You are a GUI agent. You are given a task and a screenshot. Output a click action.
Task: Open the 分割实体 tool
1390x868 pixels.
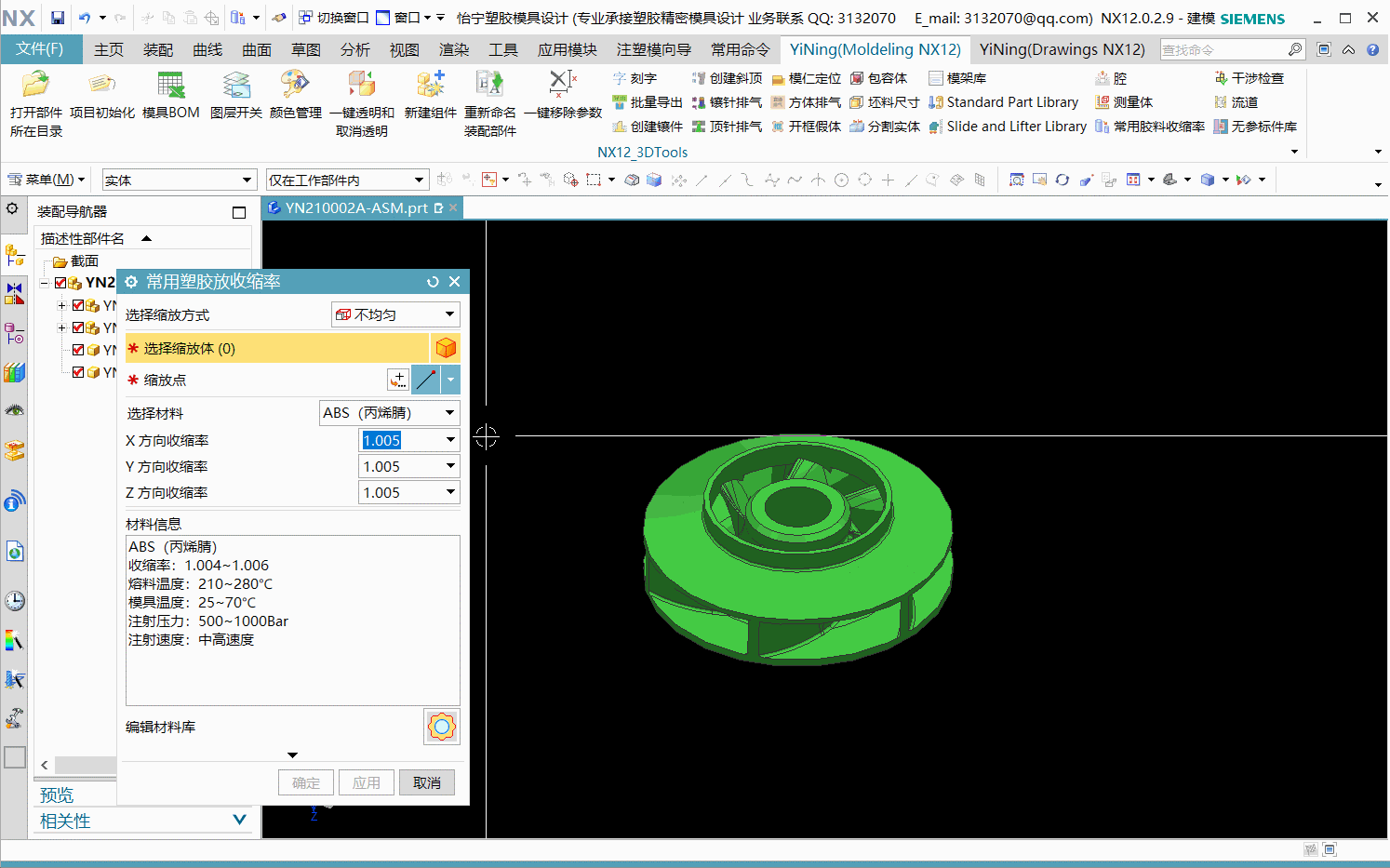coord(885,127)
